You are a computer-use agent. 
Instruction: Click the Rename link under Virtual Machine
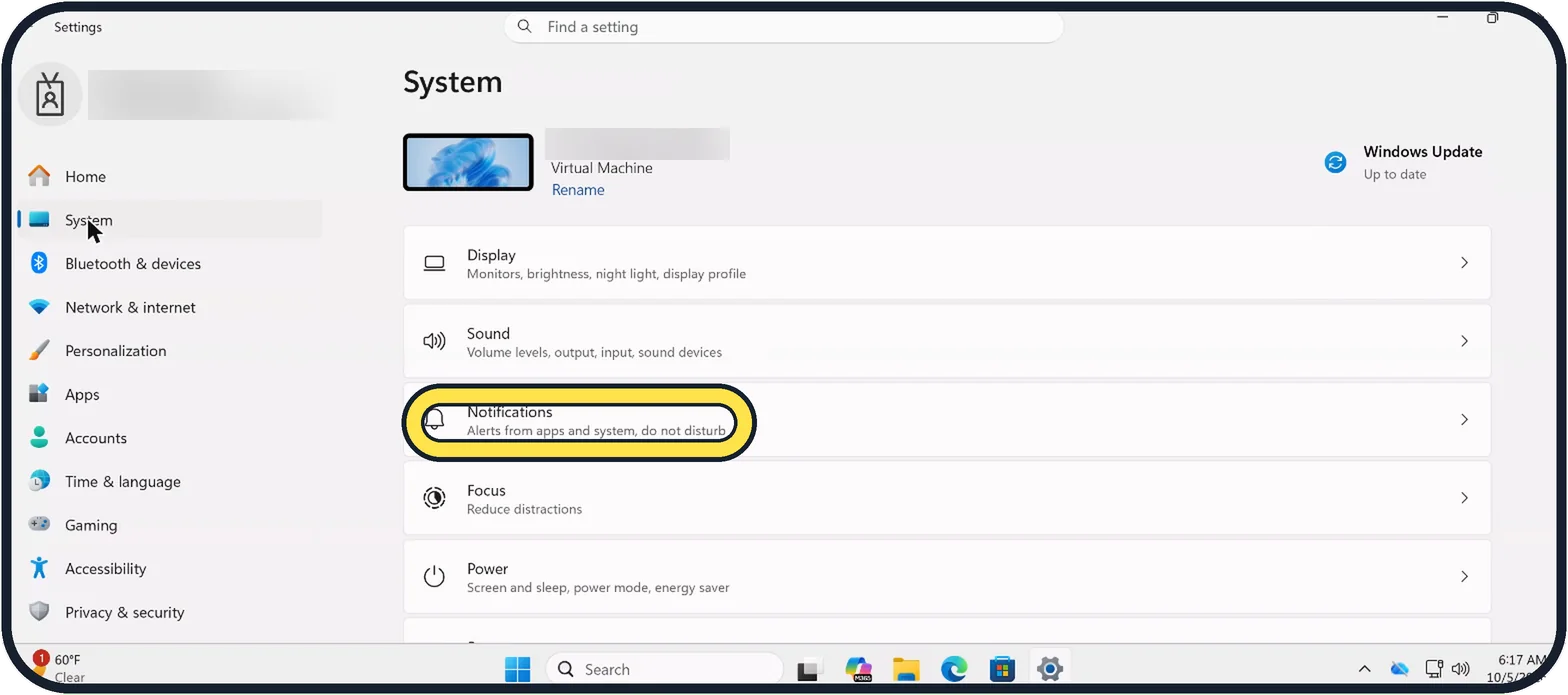pyautogui.click(x=578, y=190)
